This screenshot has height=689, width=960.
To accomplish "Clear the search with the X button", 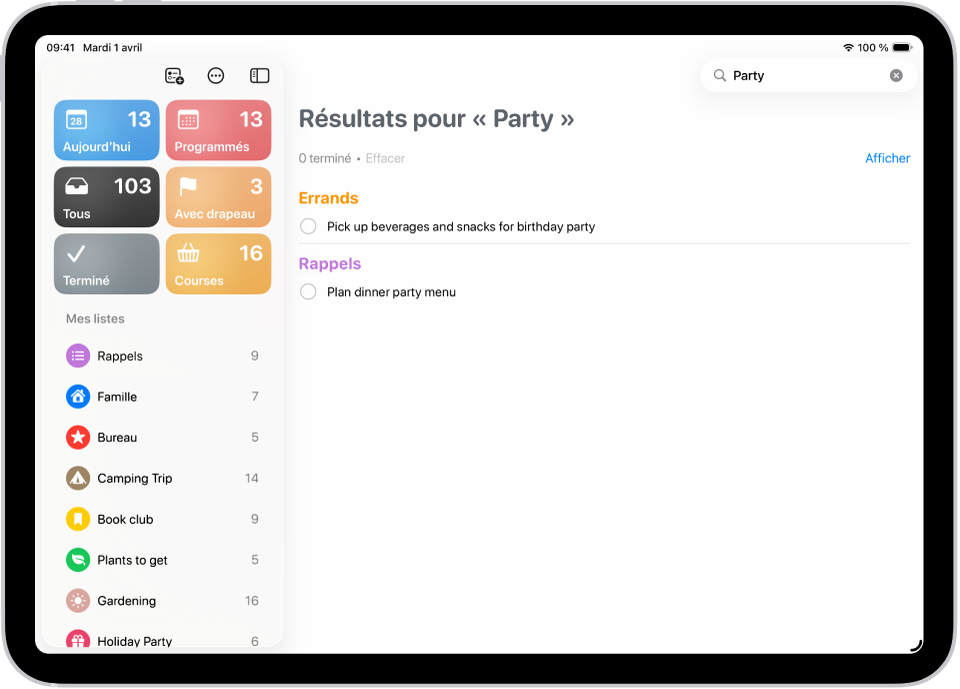I will pyautogui.click(x=896, y=75).
